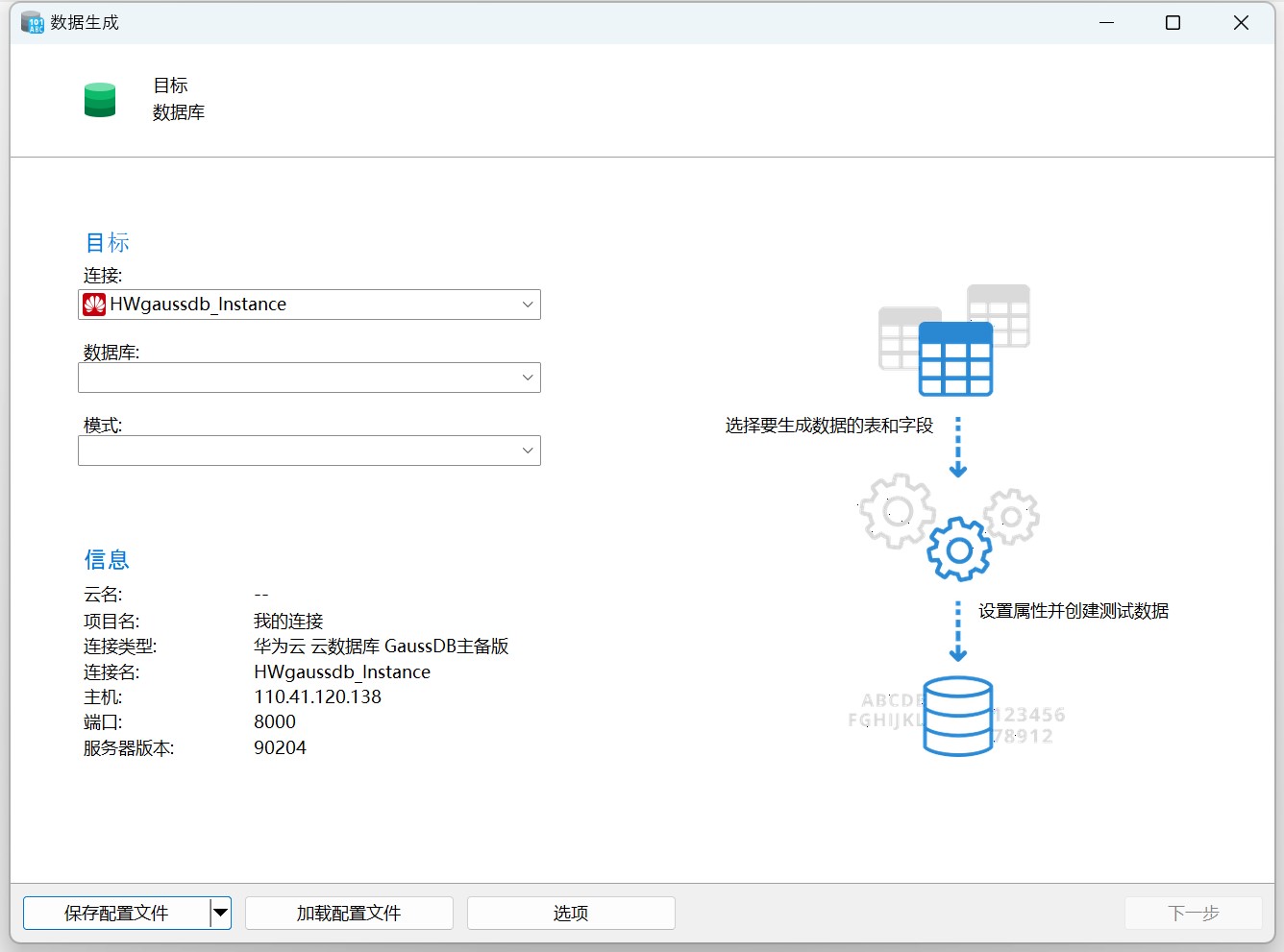Click the Huawei logo inside the connection field
This screenshot has width=1284, height=952.
pyautogui.click(x=93, y=305)
